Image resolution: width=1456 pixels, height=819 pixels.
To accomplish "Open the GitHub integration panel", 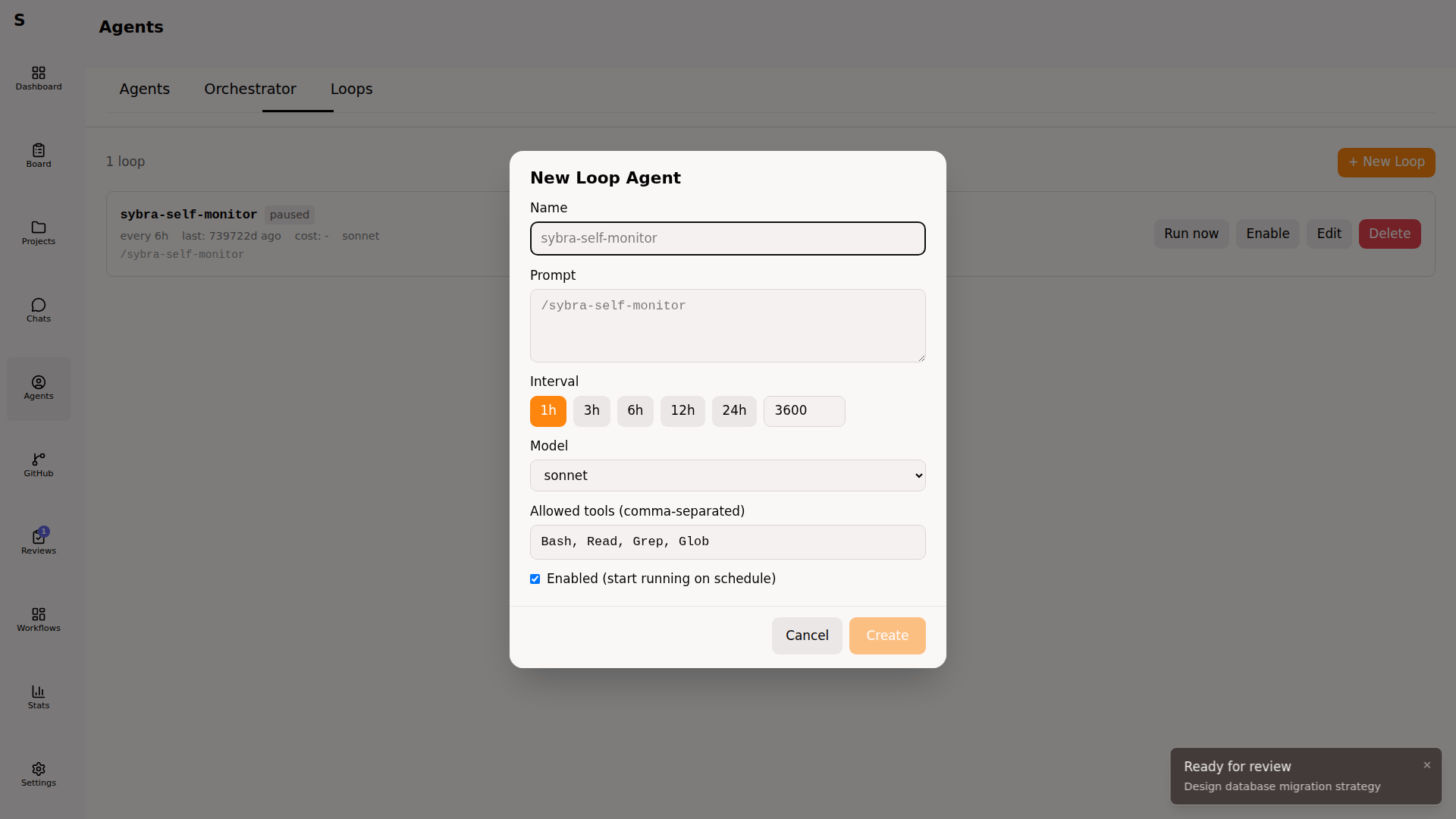I will click(38, 464).
